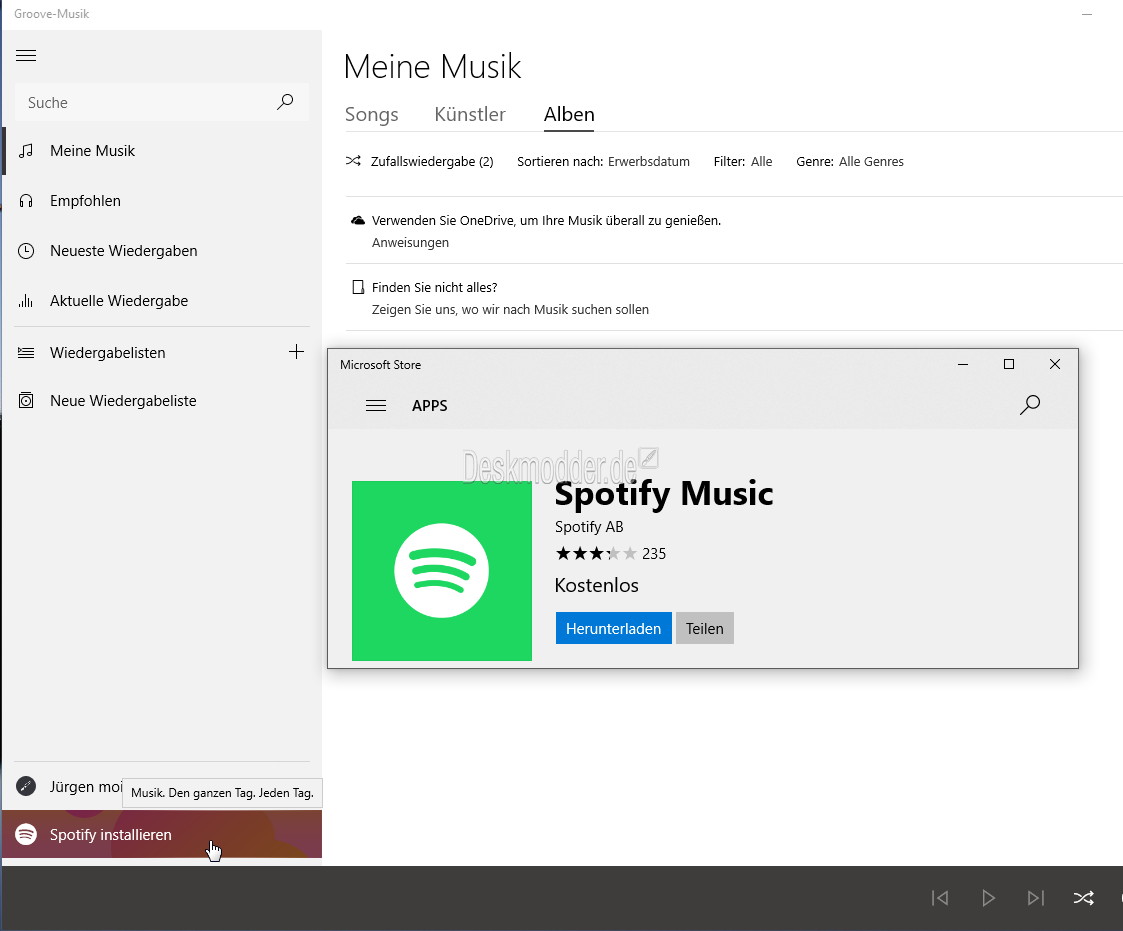Image resolution: width=1123 pixels, height=931 pixels.
Task: Click the search magnifier in Groove sidebar
Action: (285, 102)
